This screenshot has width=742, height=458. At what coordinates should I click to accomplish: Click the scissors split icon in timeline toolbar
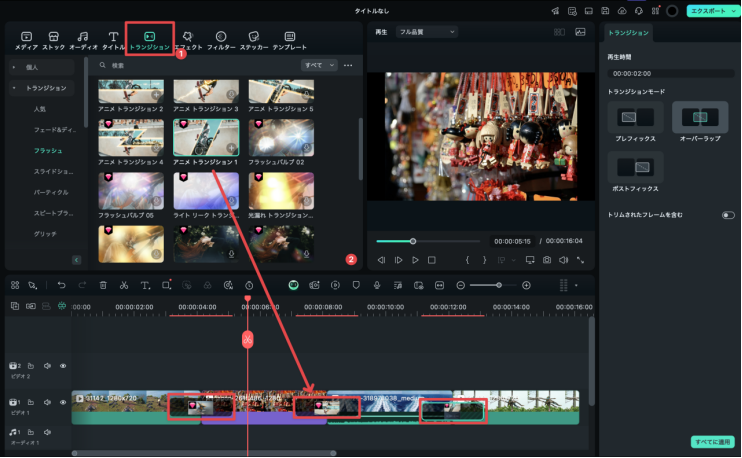pyautogui.click(x=124, y=285)
